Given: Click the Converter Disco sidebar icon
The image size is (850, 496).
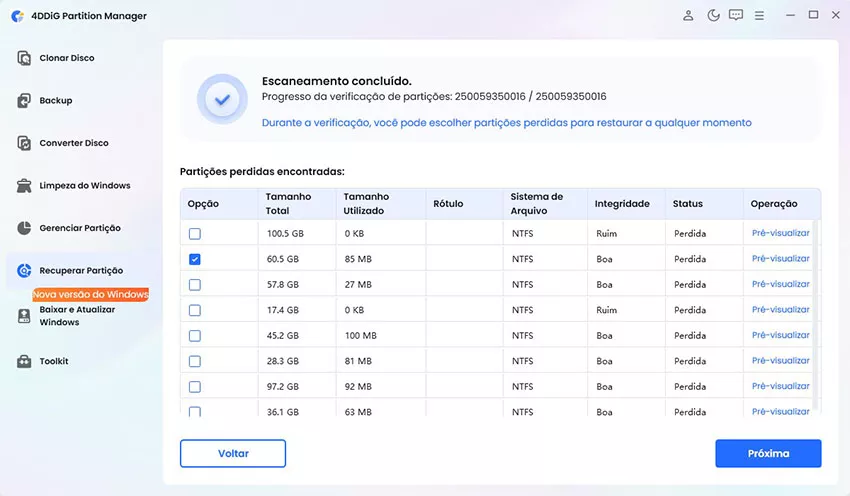Looking at the screenshot, I should point(24,143).
